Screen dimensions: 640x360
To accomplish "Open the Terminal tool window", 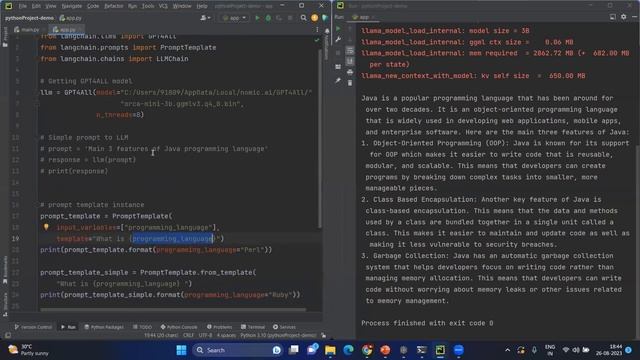I will coord(253,327).
